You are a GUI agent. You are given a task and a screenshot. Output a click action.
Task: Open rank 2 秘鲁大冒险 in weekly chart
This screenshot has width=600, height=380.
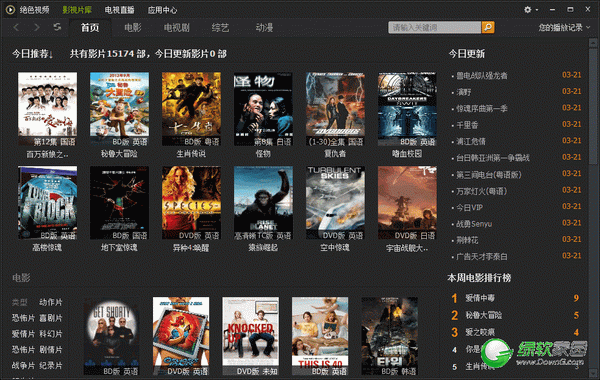[x=484, y=315]
